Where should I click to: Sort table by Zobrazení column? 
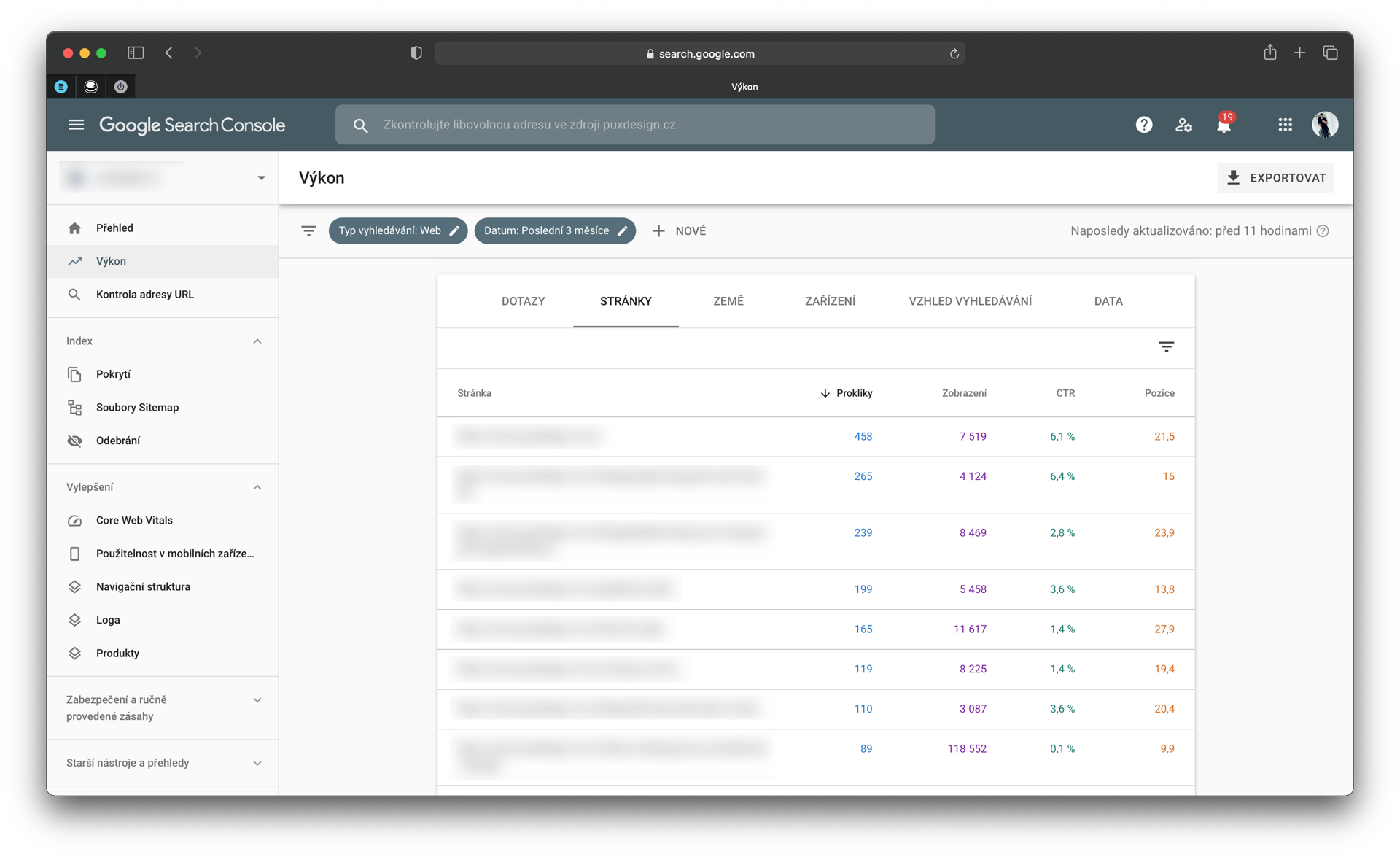click(963, 393)
